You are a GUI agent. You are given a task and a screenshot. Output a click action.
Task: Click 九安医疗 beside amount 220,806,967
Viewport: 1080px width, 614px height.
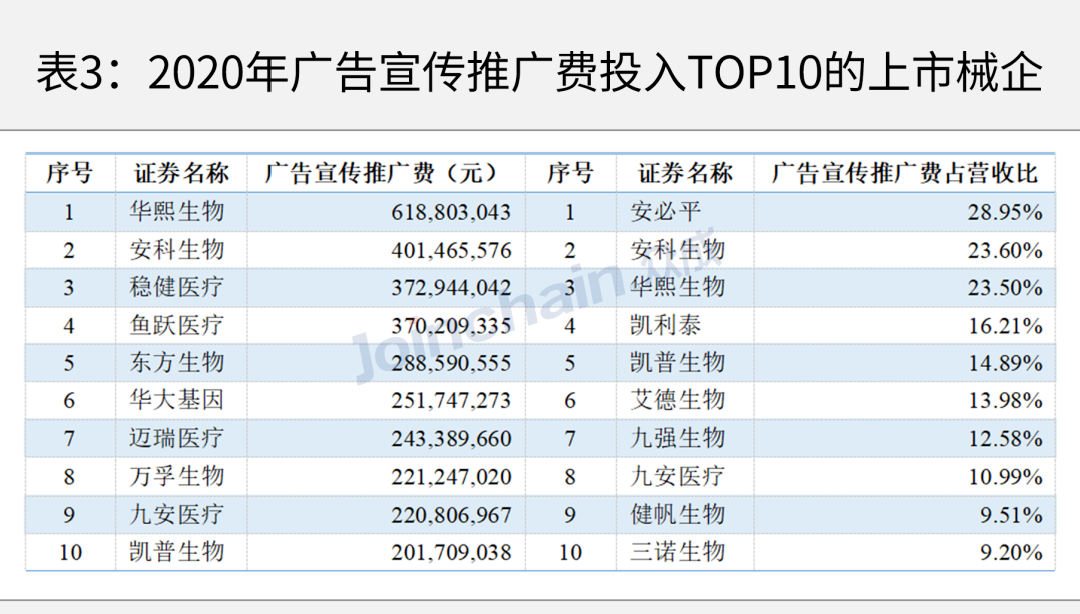(x=177, y=514)
